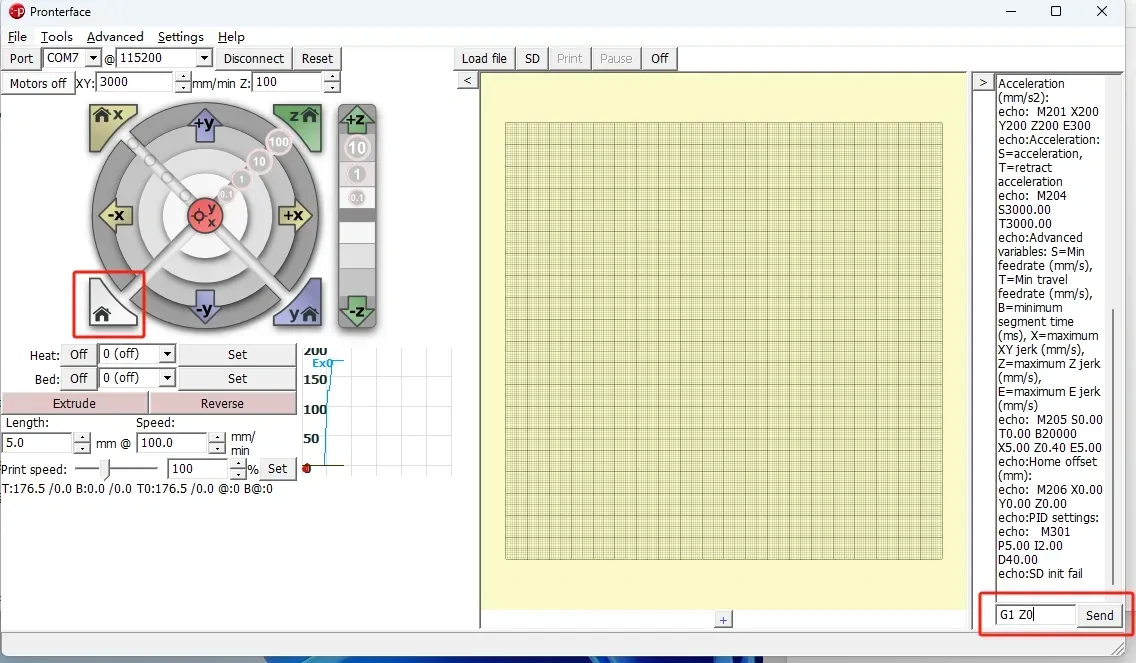Image resolution: width=1136 pixels, height=663 pixels.
Task: Select the Z 10 step circle
Action: pyautogui.click(x=356, y=149)
